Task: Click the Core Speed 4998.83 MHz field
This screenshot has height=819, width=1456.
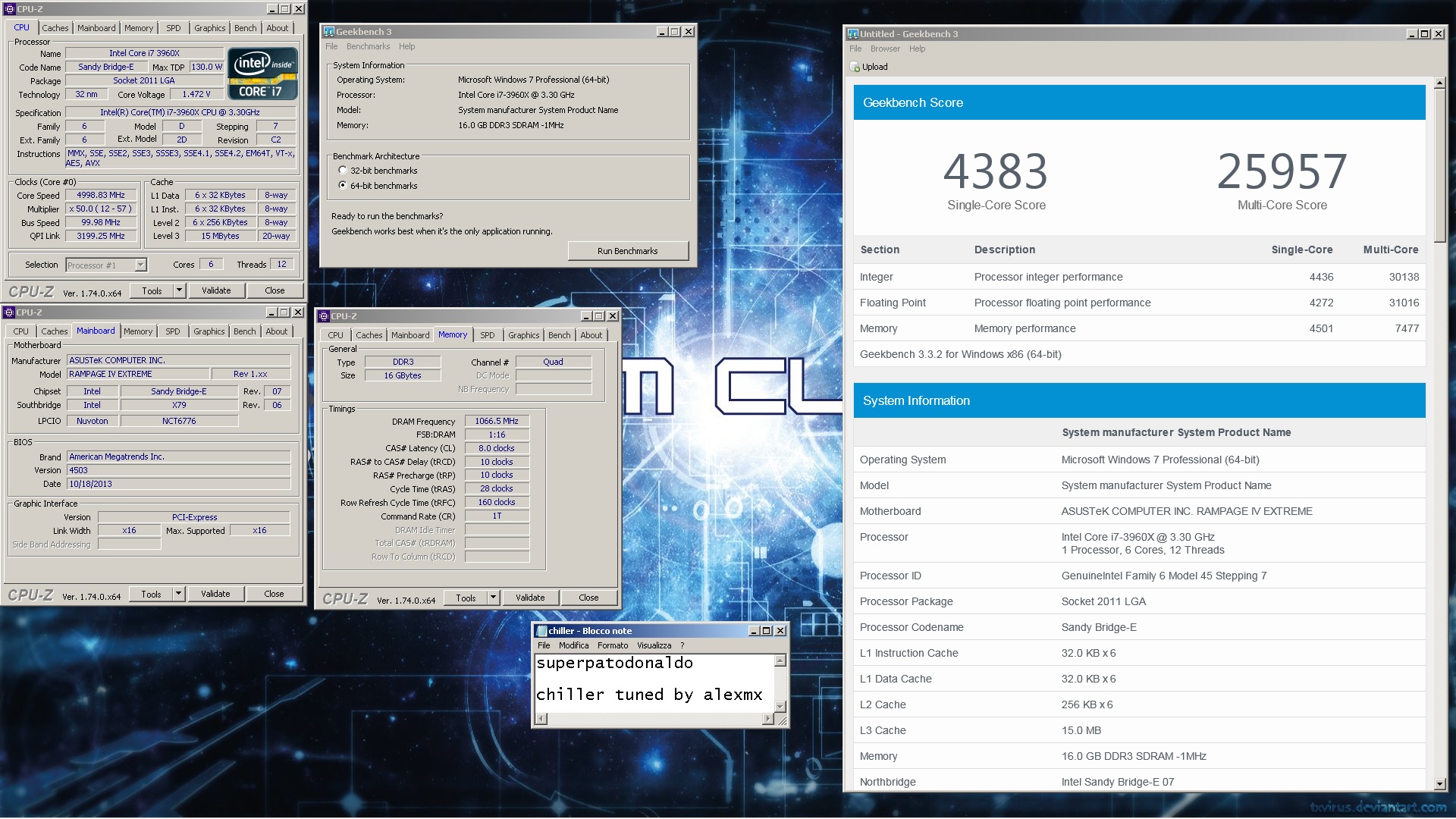Action: (x=101, y=196)
